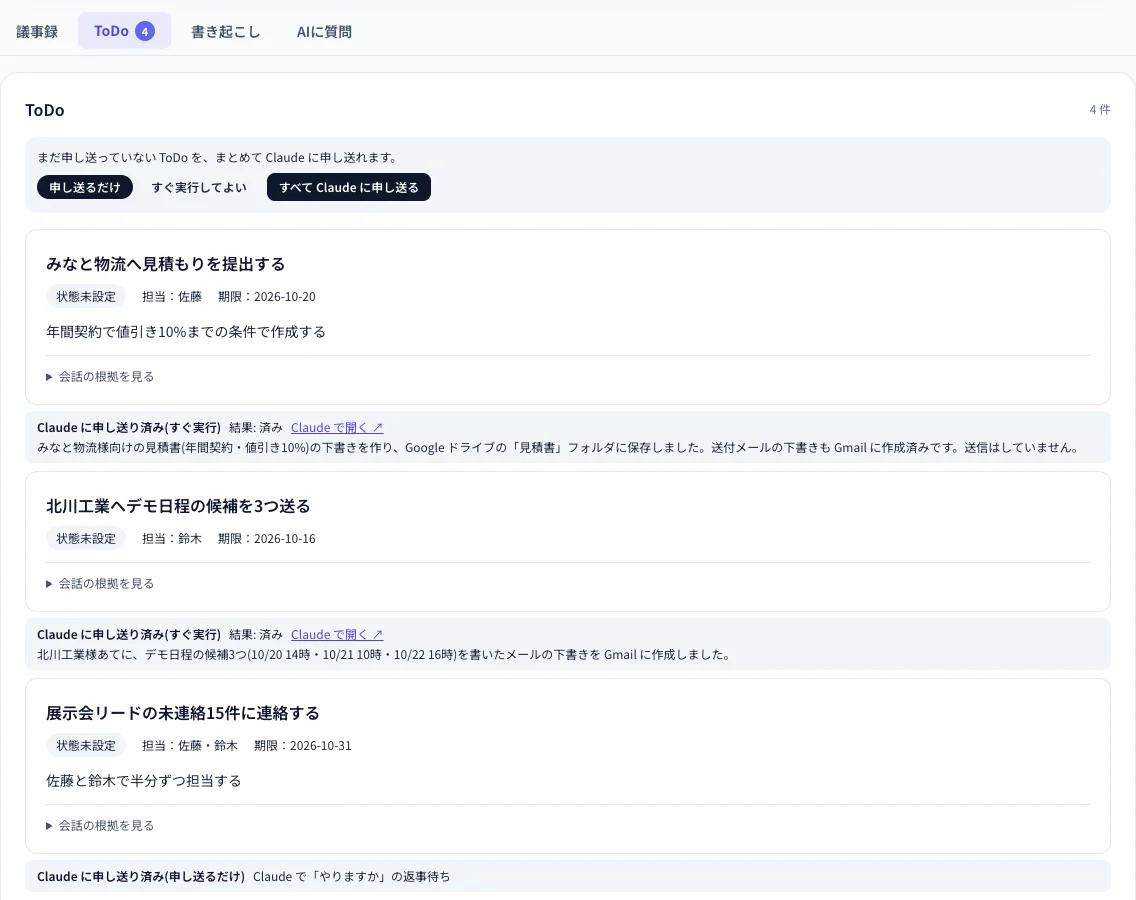Click the 4 件 count label

(1100, 109)
